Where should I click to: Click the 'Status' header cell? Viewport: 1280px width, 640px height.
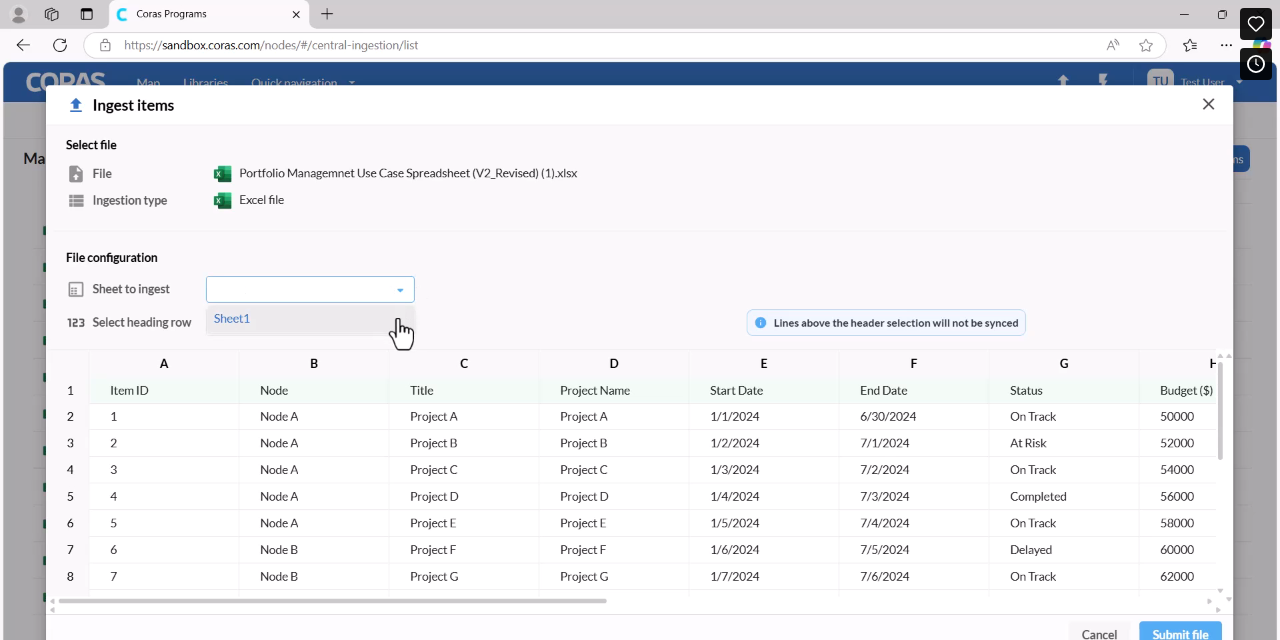(x=1064, y=391)
